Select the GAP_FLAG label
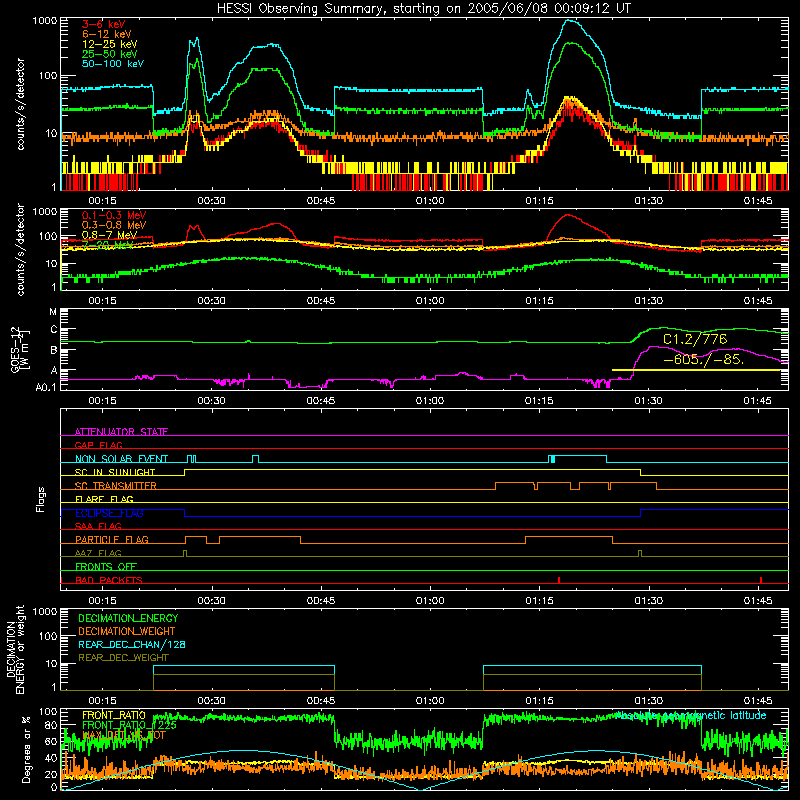 click(x=98, y=445)
